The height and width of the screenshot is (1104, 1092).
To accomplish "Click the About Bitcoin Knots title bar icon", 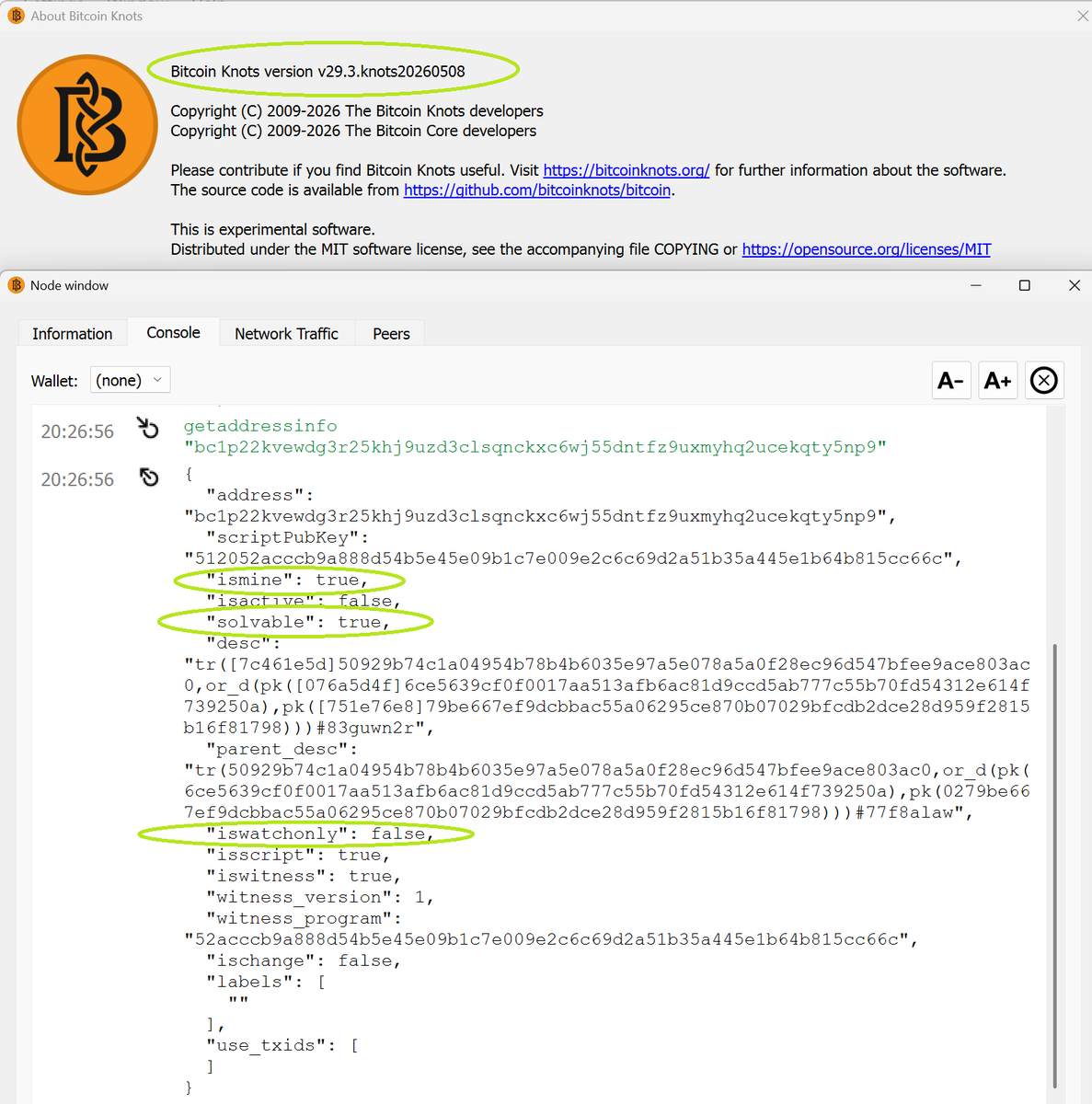I will pos(17,16).
